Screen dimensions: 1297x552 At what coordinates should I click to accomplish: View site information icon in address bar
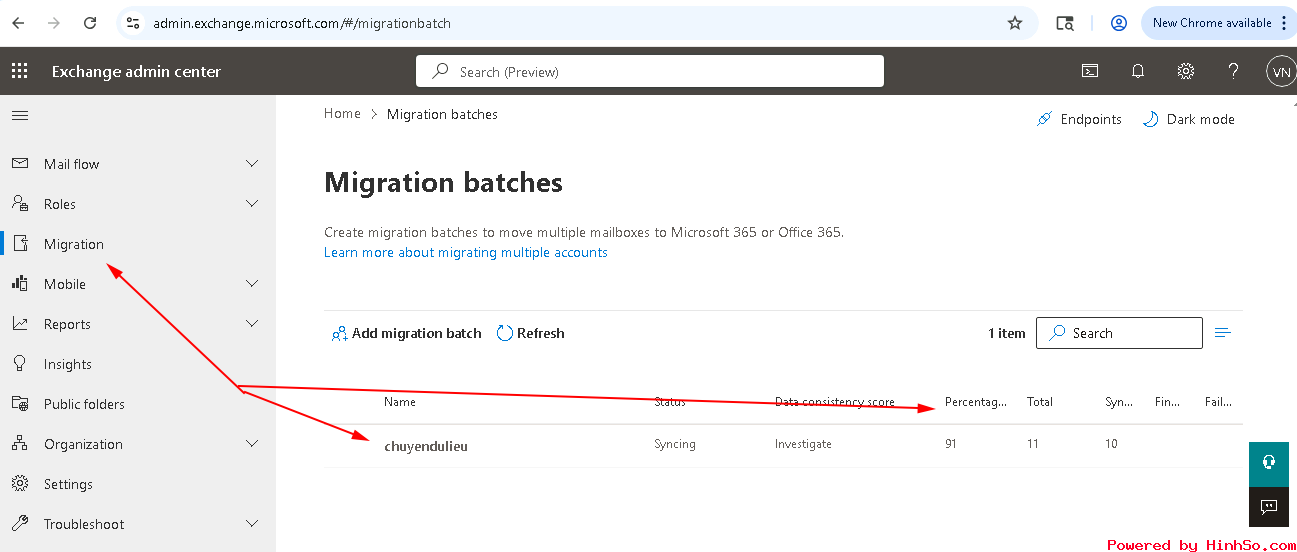point(133,23)
